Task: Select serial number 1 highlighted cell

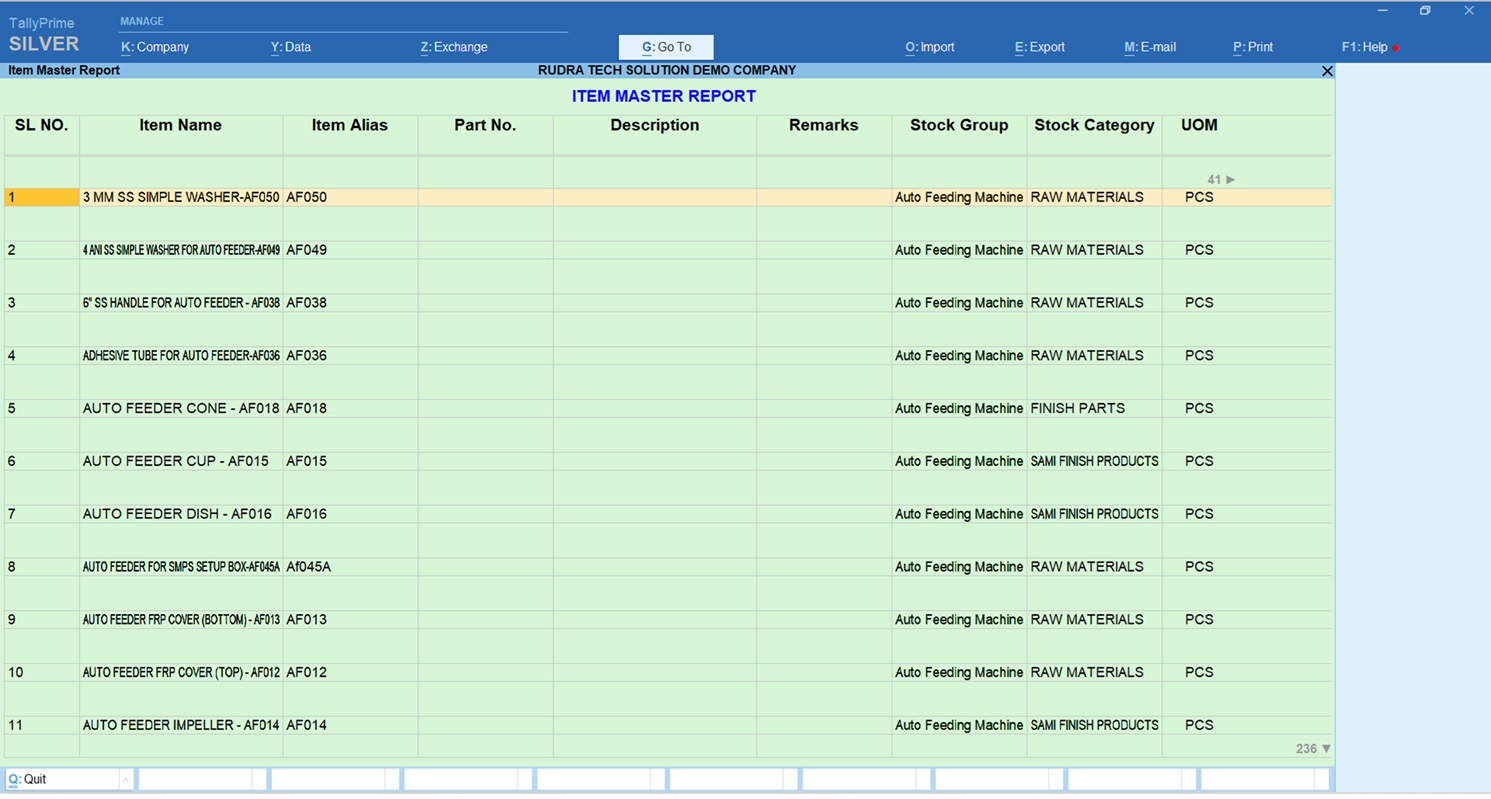Action: (x=41, y=198)
